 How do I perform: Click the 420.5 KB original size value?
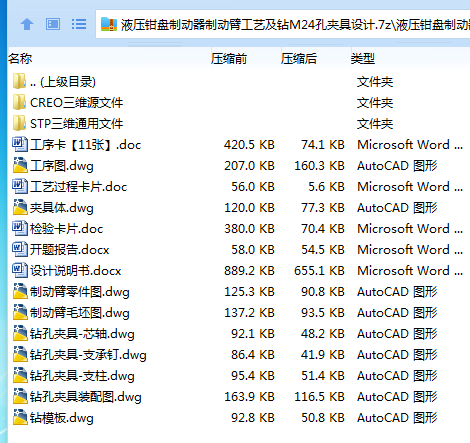point(249,145)
